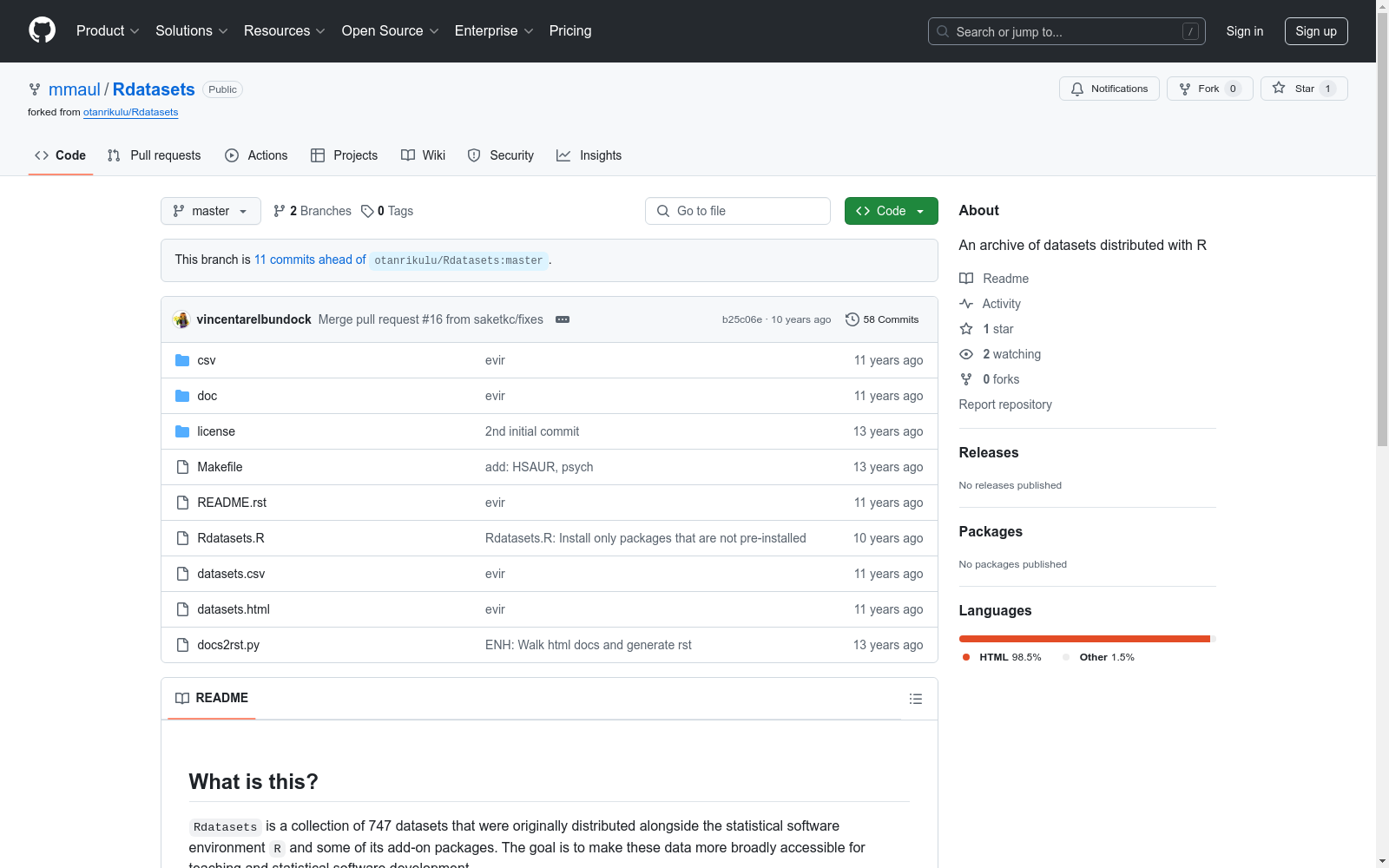1389x868 pixels.
Task: Click the Star count badge 1
Action: pos(1327,89)
